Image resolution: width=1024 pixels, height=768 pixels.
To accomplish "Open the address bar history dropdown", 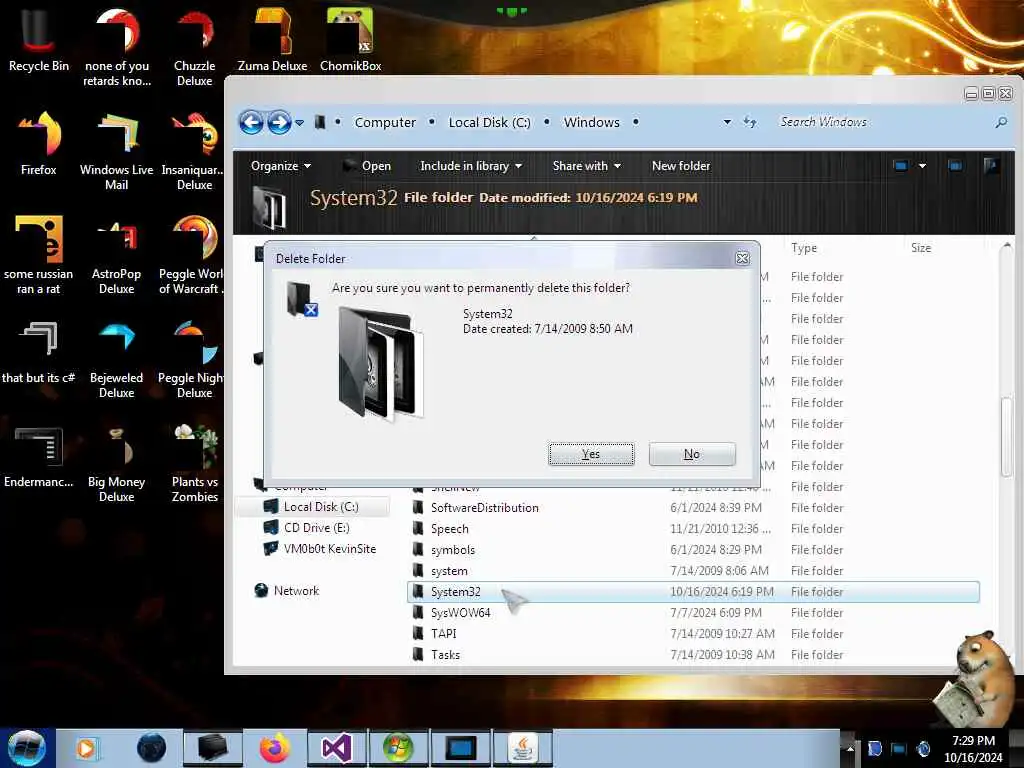I will click(727, 122).
